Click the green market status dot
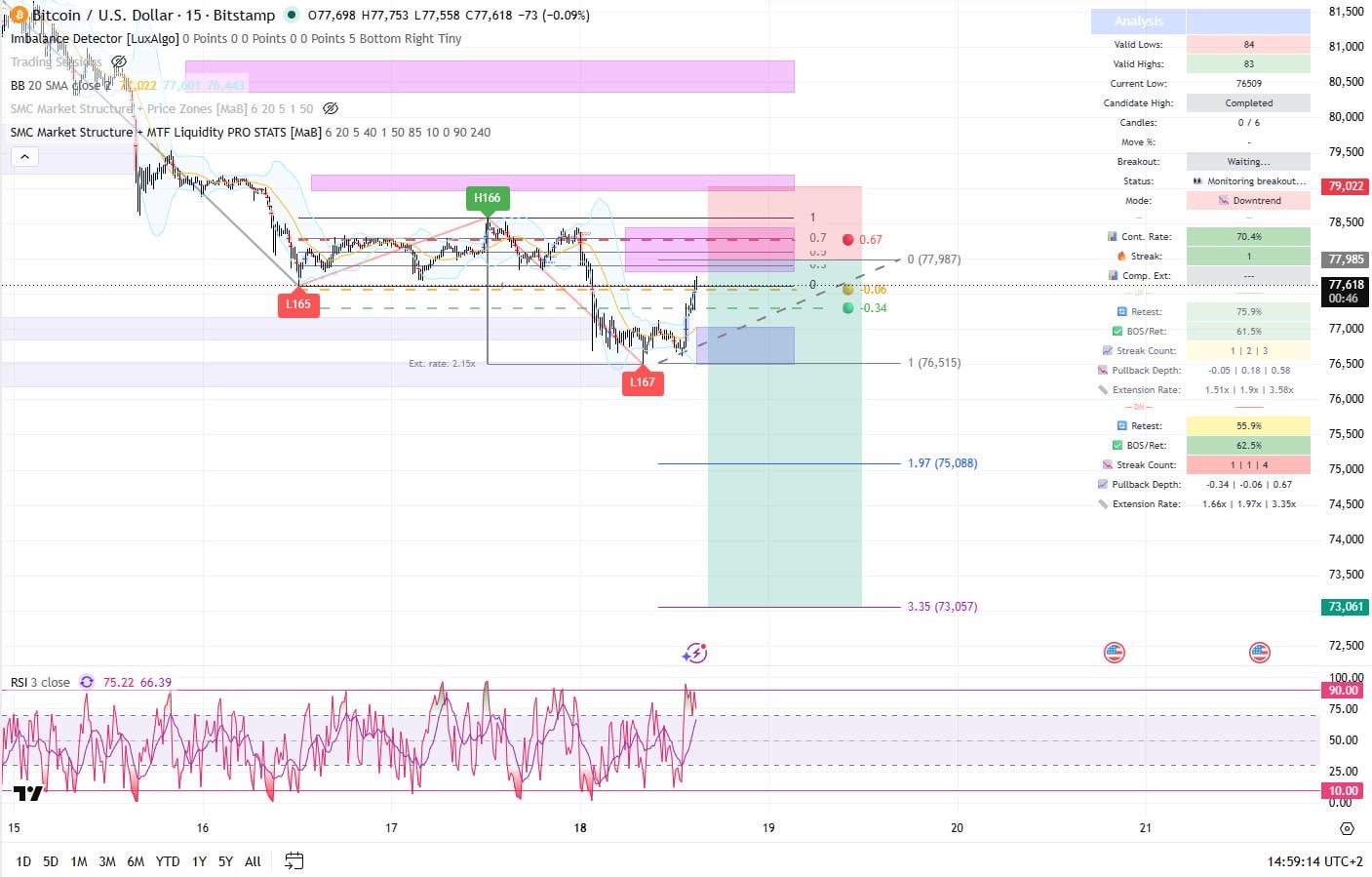 pos(292,15)
